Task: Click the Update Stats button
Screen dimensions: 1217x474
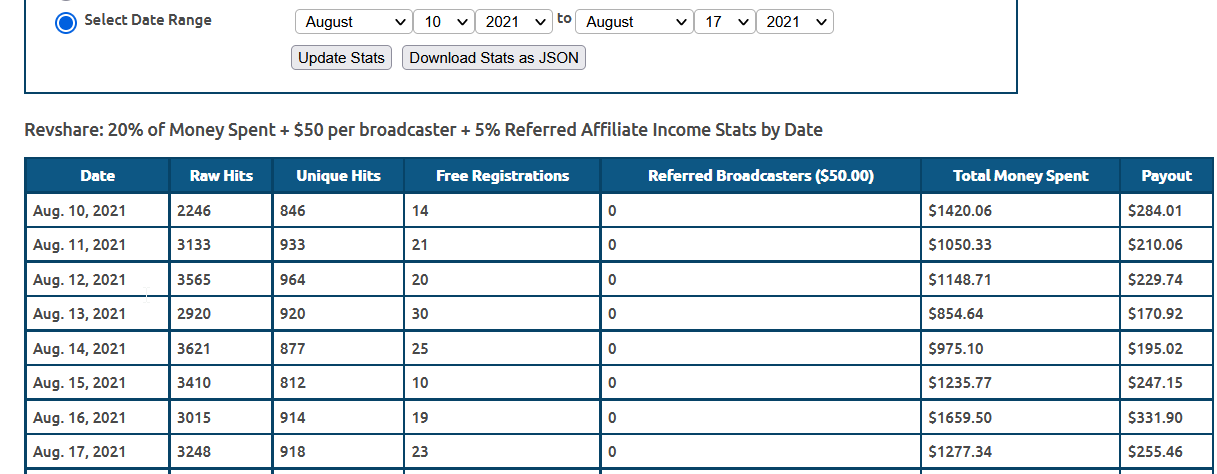Action: (x=342, y=58)
